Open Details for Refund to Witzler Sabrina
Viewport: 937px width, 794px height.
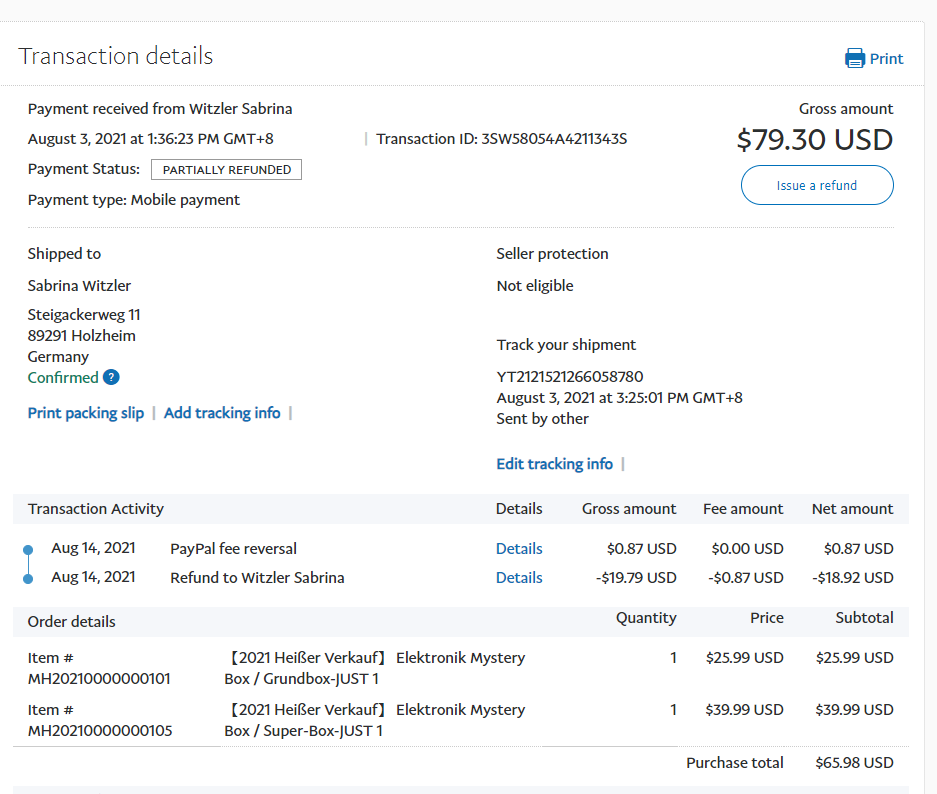pos(519,578)
